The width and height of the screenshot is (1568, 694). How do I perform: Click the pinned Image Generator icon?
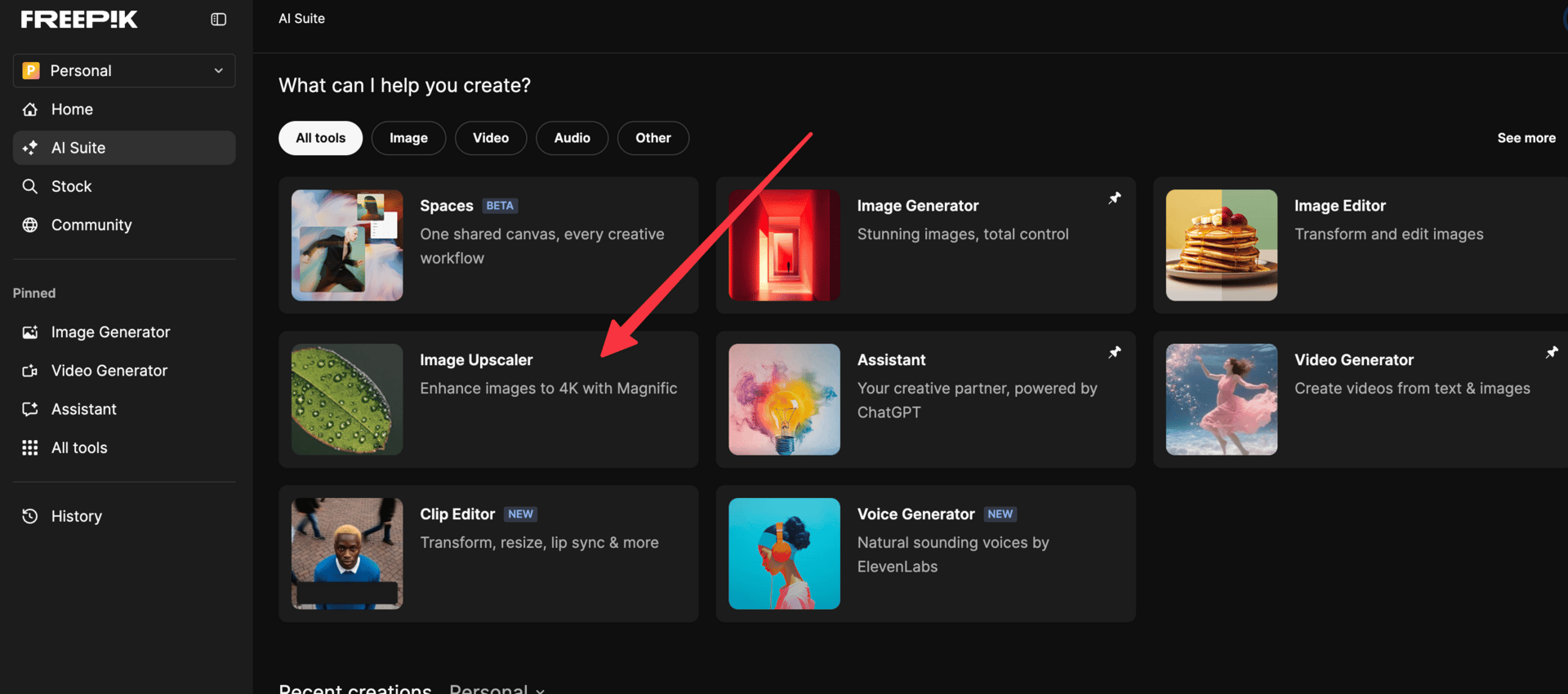click(x=30, y=332)
